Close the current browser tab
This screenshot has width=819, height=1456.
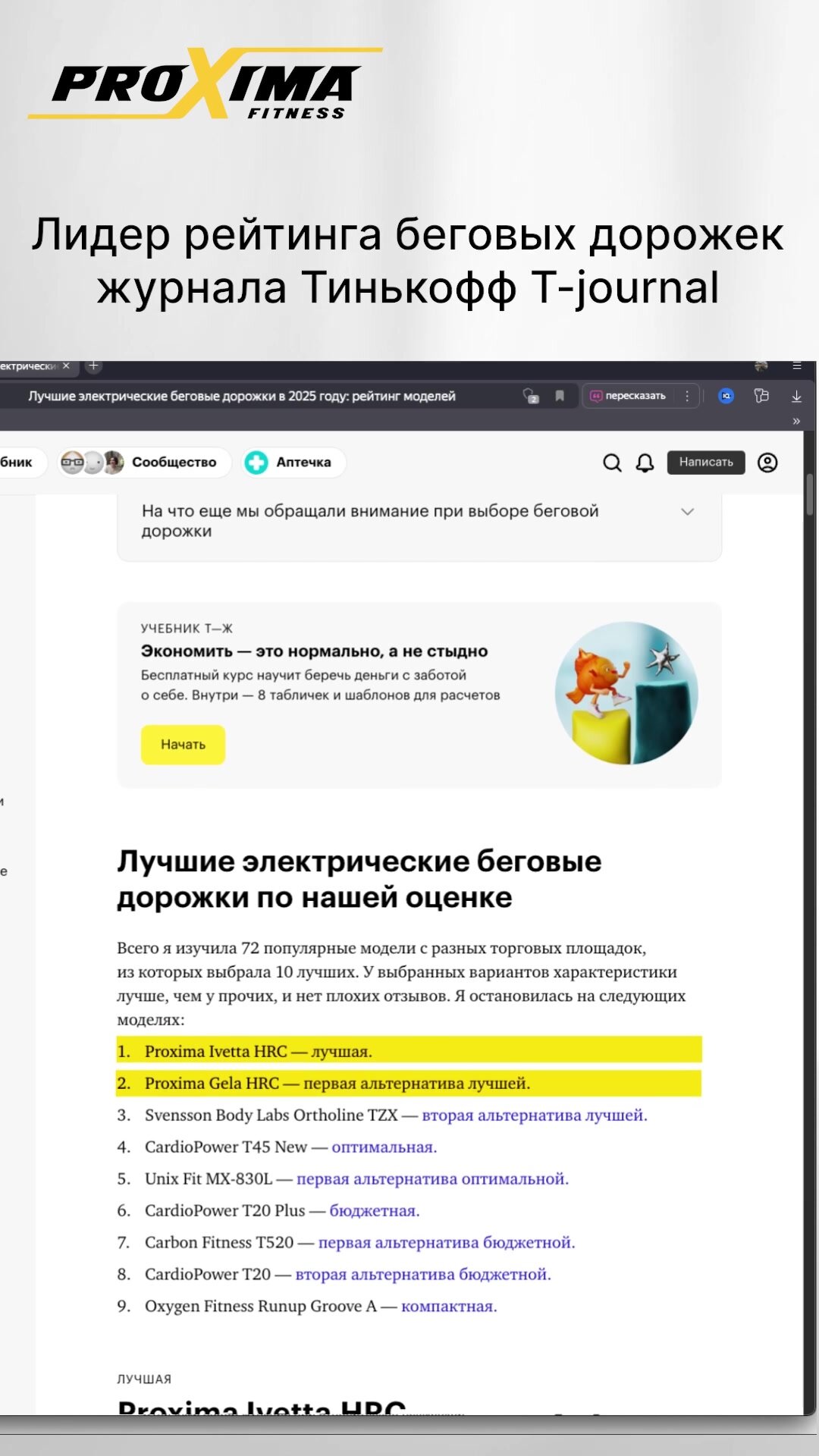coord(66,366)
